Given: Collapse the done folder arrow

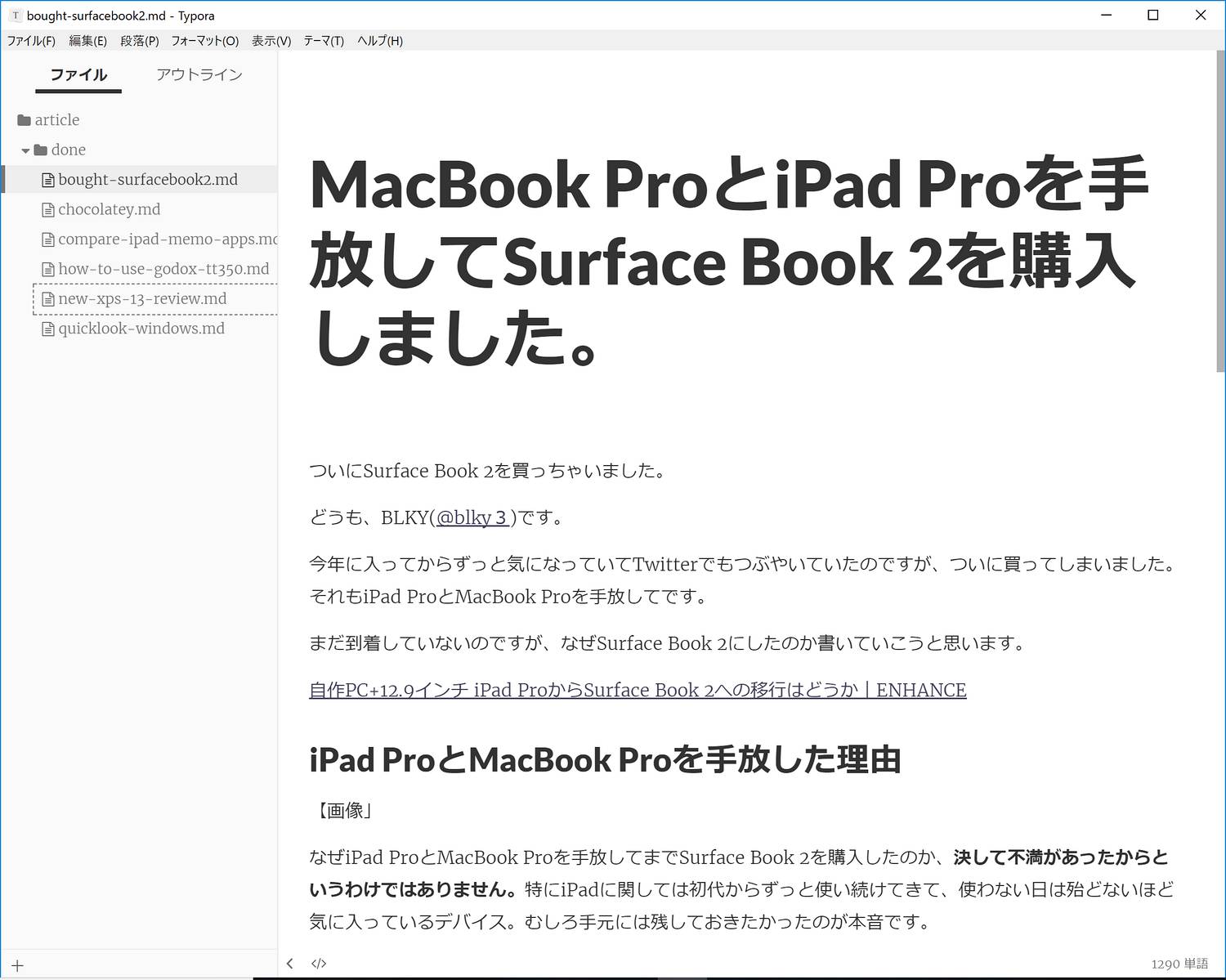Looking at the screenshot, I should (x=25, y=150).
